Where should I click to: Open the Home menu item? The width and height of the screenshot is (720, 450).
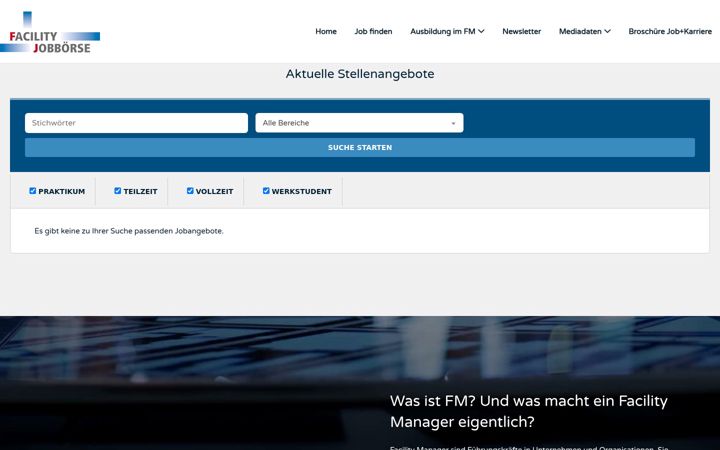point(326,31)
